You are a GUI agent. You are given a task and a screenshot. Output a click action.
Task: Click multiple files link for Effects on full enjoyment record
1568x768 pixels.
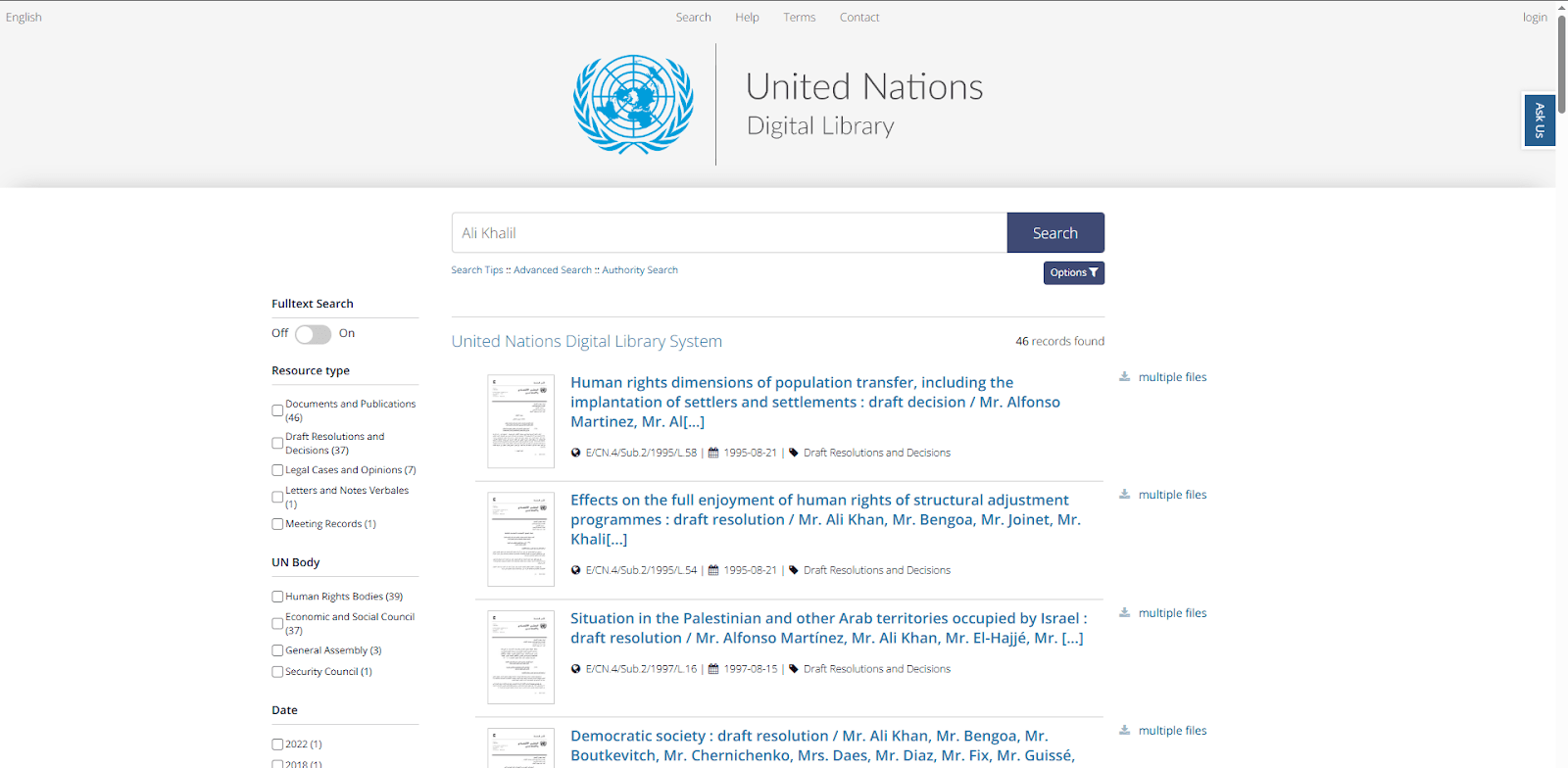(x=1172, y=495)
